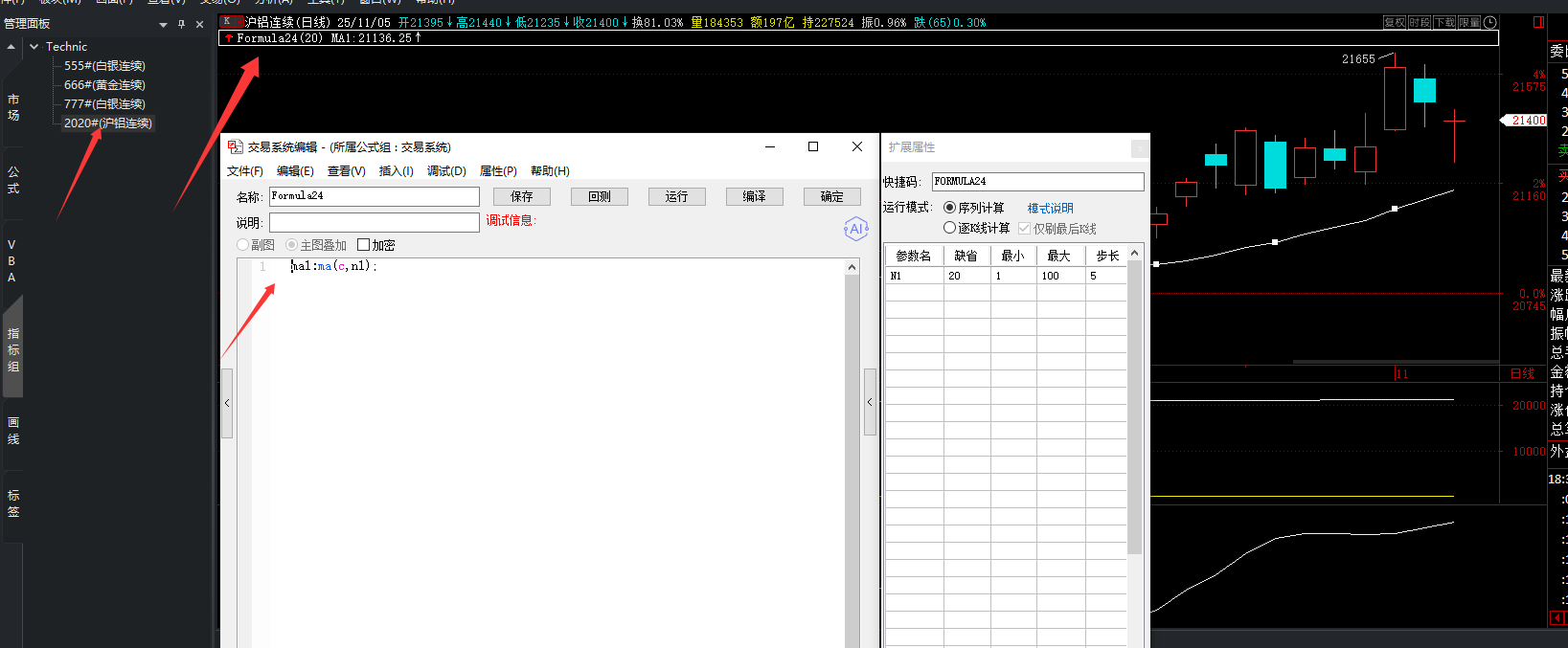Click the red layout icon at top right
The height and width of the screenshot is (648, 1568).
click(1538, 22)
